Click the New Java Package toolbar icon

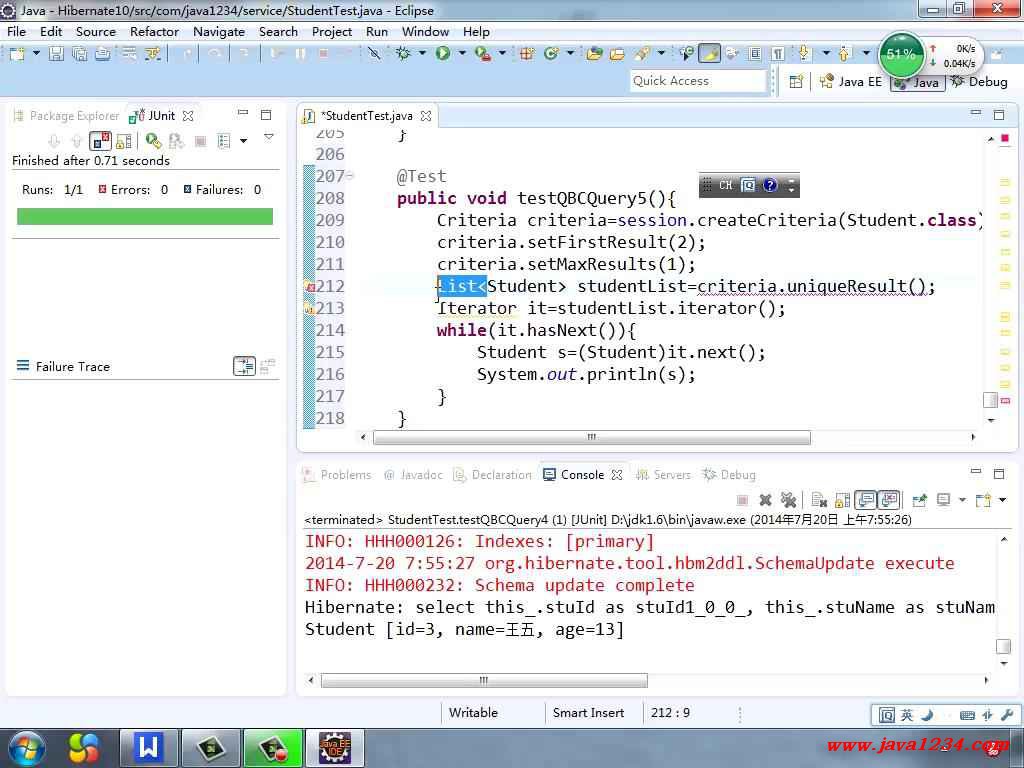point(528,54)
